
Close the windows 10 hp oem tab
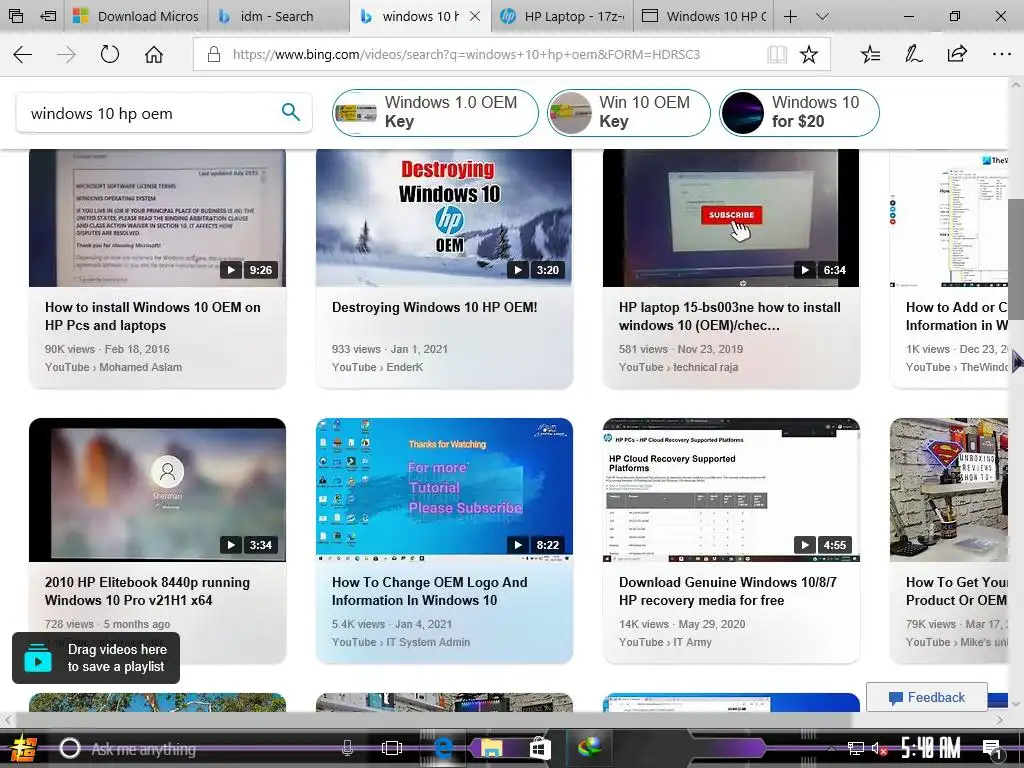click(x=475, y=16)
